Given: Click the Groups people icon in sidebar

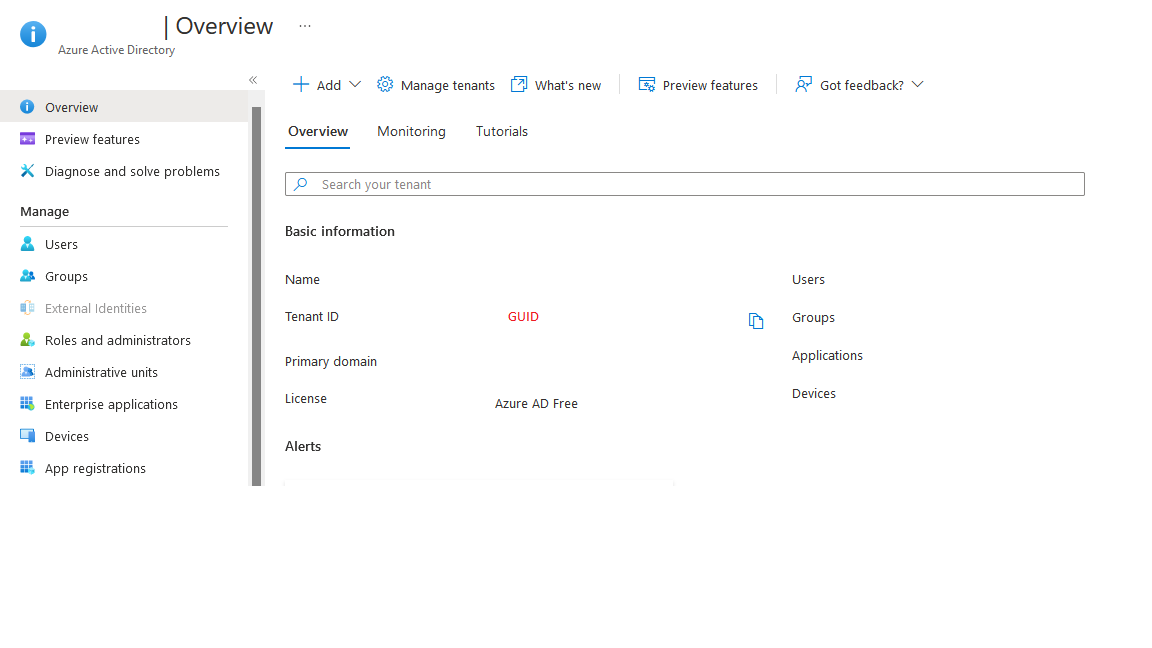Looking at the screenshot, I should [27, 276].
